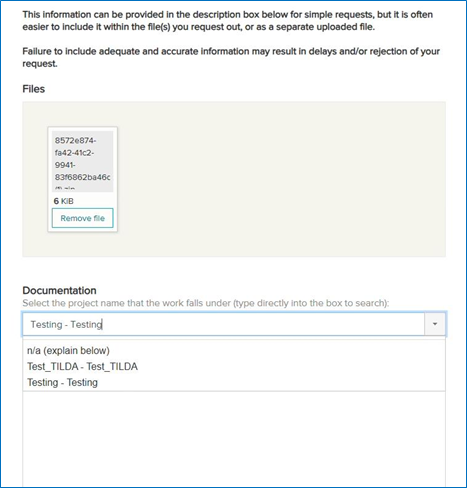This screenshot has height=488, width=467.
Task: Click the Files heading
Action: point(34,89)
